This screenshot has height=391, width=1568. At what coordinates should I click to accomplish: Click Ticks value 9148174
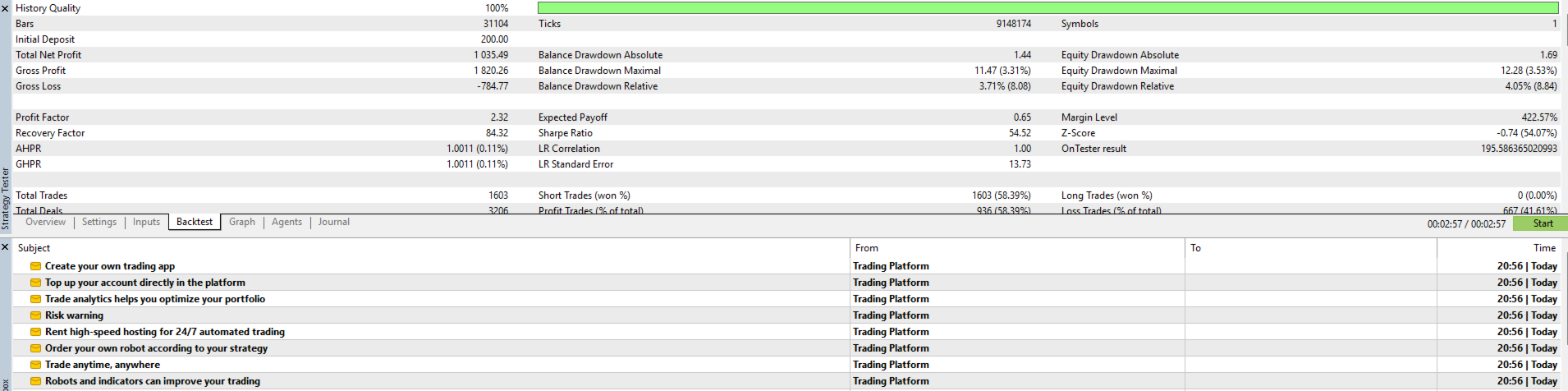point(1014,24)
